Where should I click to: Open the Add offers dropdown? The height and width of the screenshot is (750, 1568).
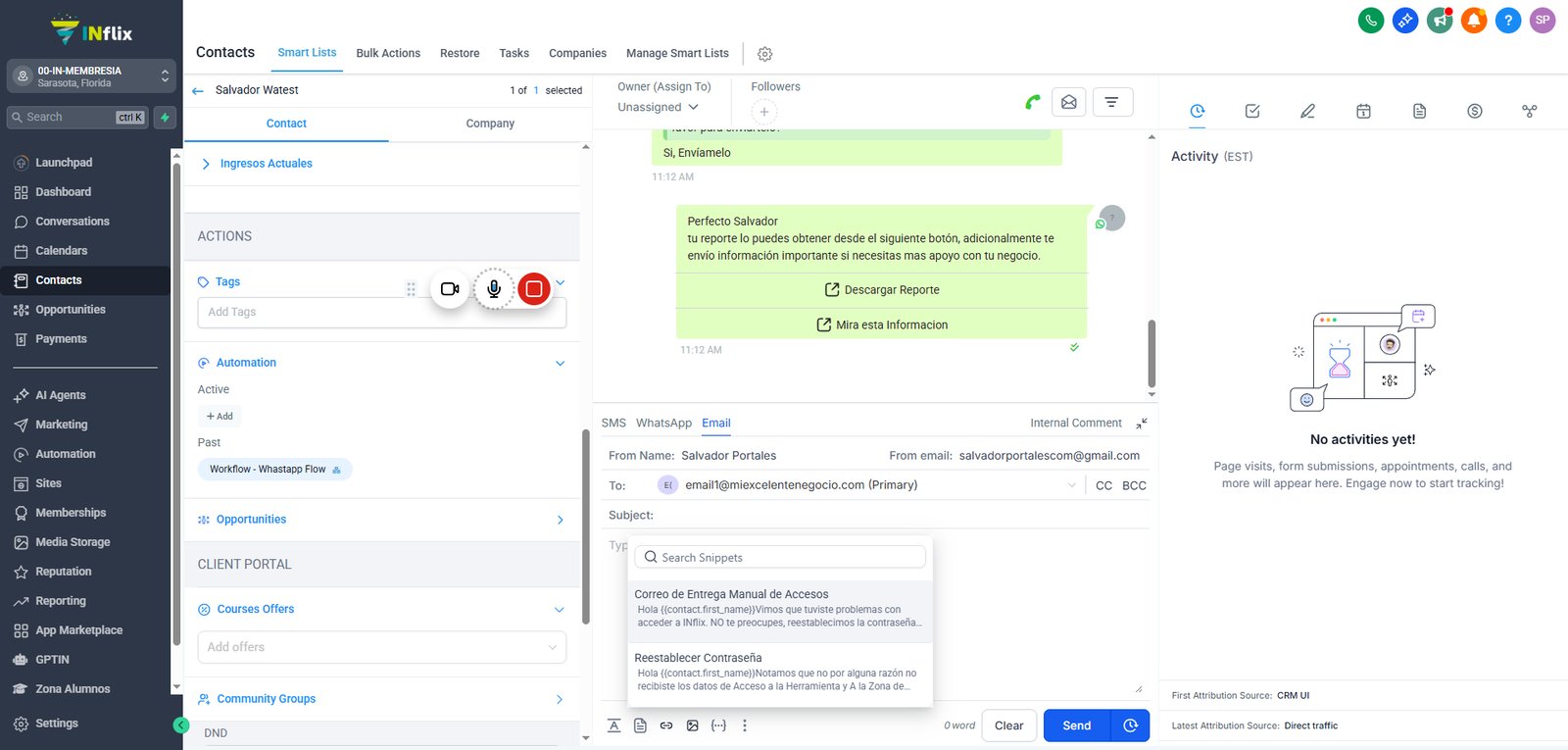click(x=382, y=647)
